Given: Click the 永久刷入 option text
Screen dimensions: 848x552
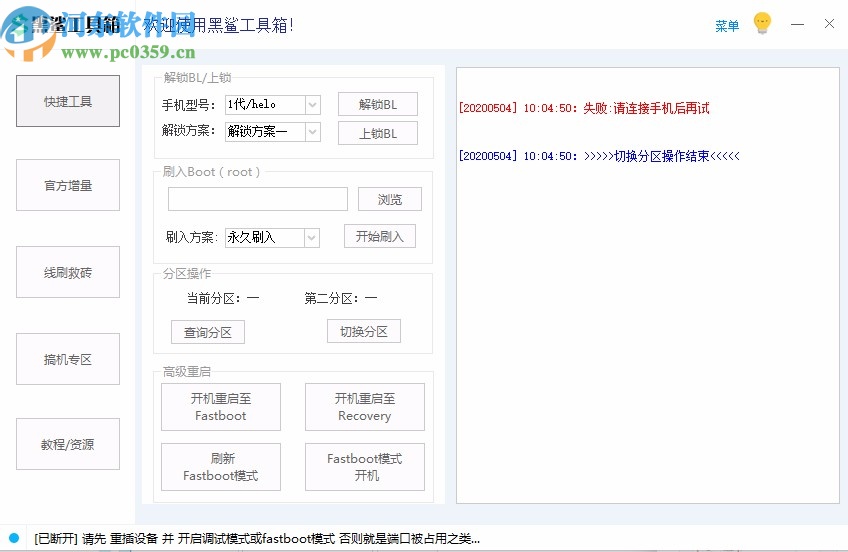Looking at the screenshot, I should [251, 237].
